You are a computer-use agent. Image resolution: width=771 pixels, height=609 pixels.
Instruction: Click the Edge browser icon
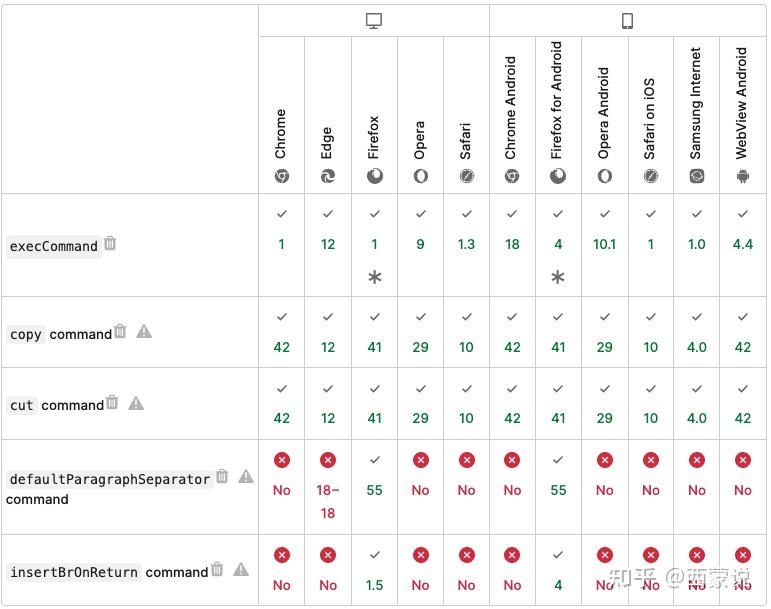[328, 176]
